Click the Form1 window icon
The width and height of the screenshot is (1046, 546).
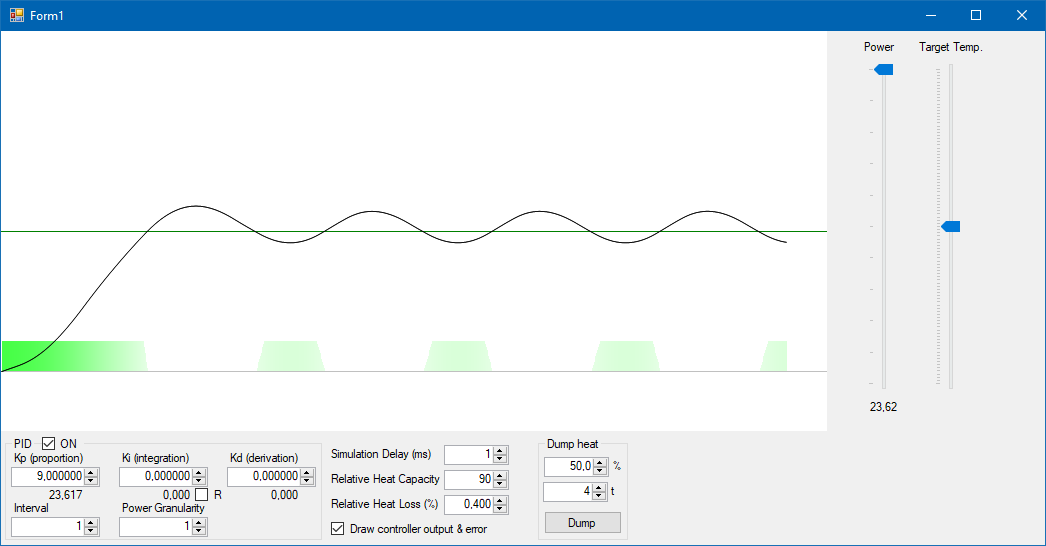coord(17,15)
